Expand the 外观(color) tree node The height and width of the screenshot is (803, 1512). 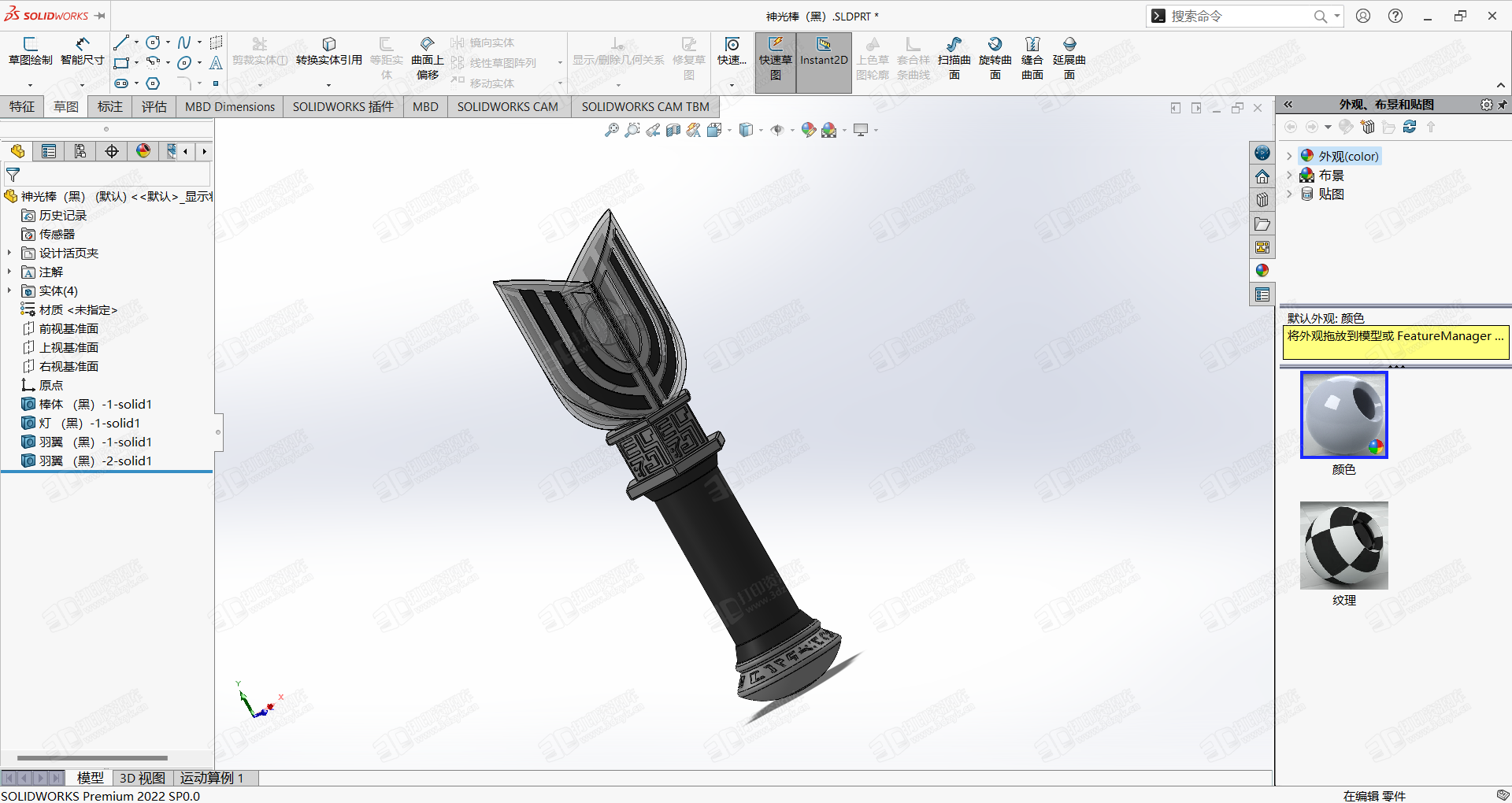1289,156
